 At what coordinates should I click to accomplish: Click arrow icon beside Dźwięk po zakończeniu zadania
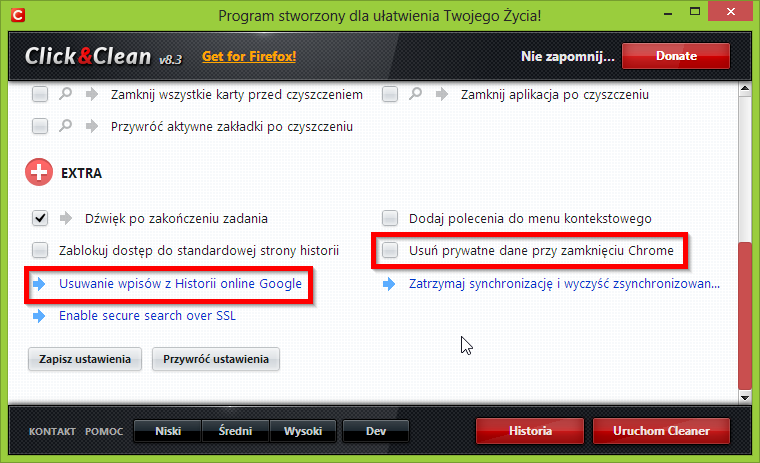(65, 218)
